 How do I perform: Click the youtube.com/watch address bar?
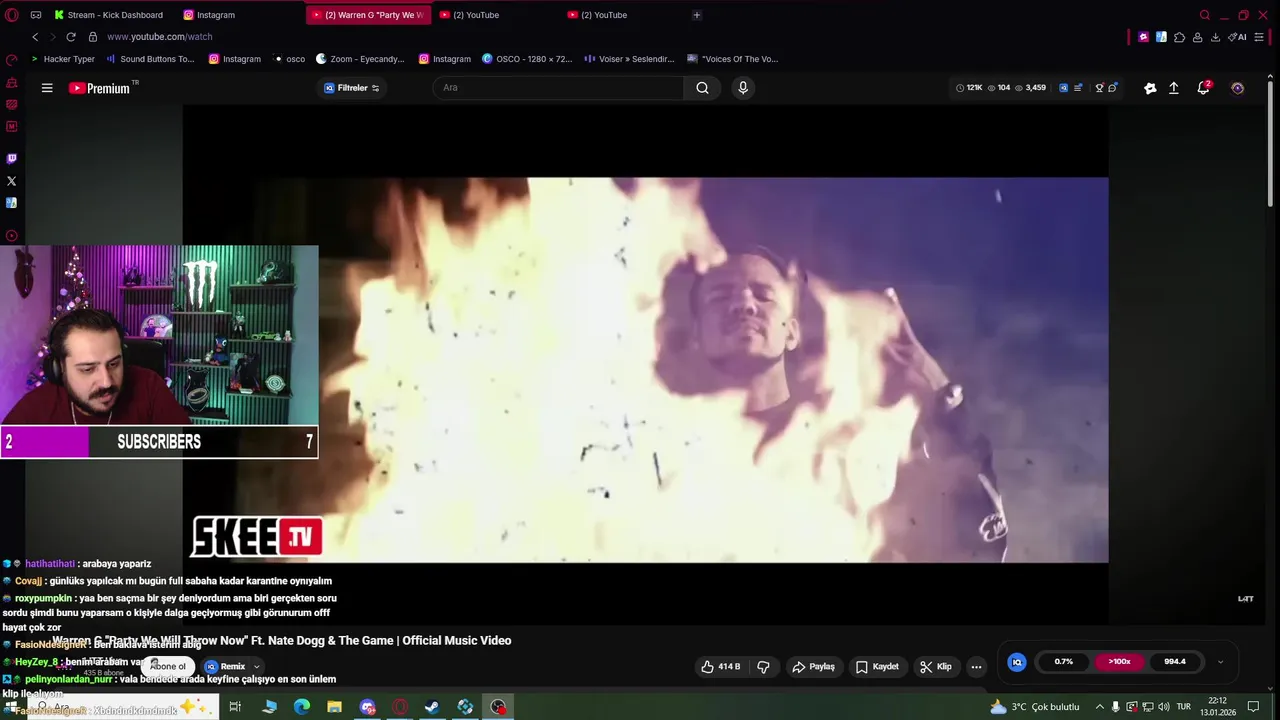tap(160, 37)
